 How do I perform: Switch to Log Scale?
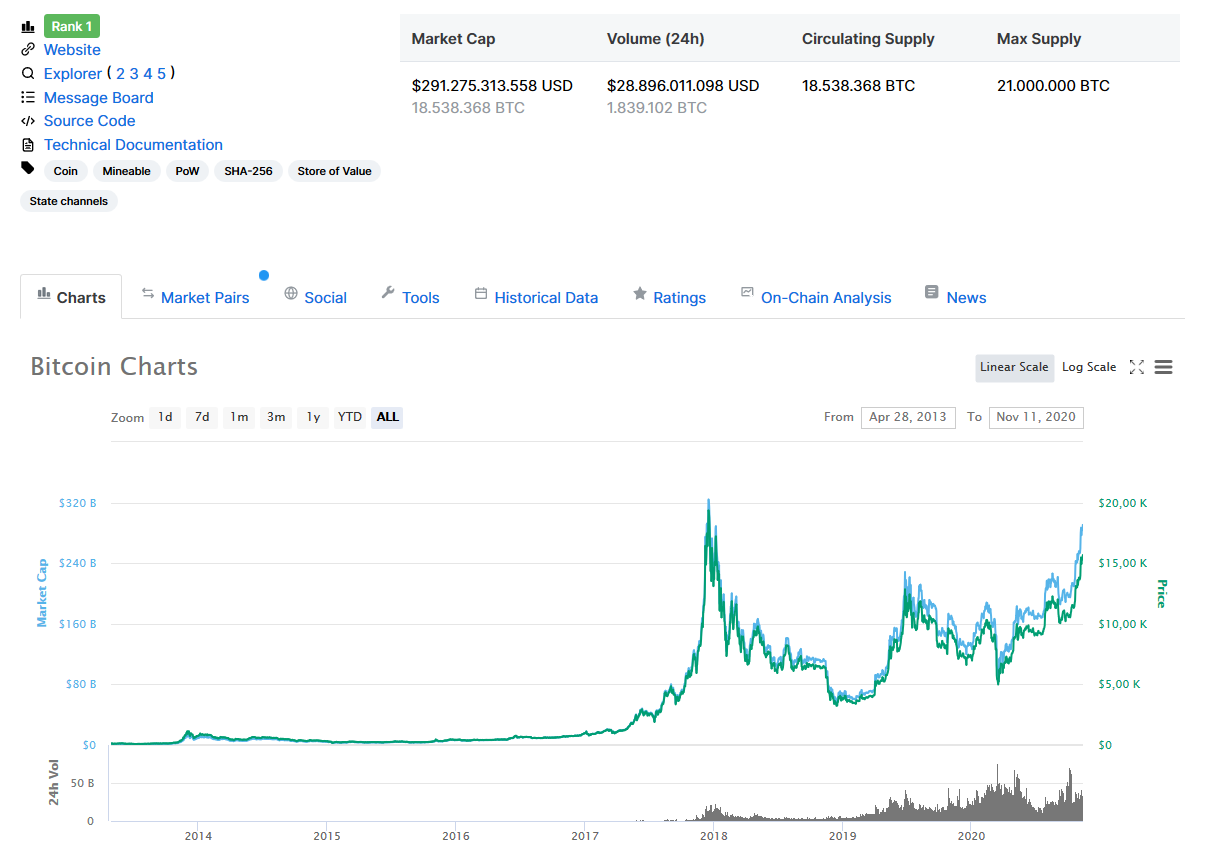tap(1089, 367)
